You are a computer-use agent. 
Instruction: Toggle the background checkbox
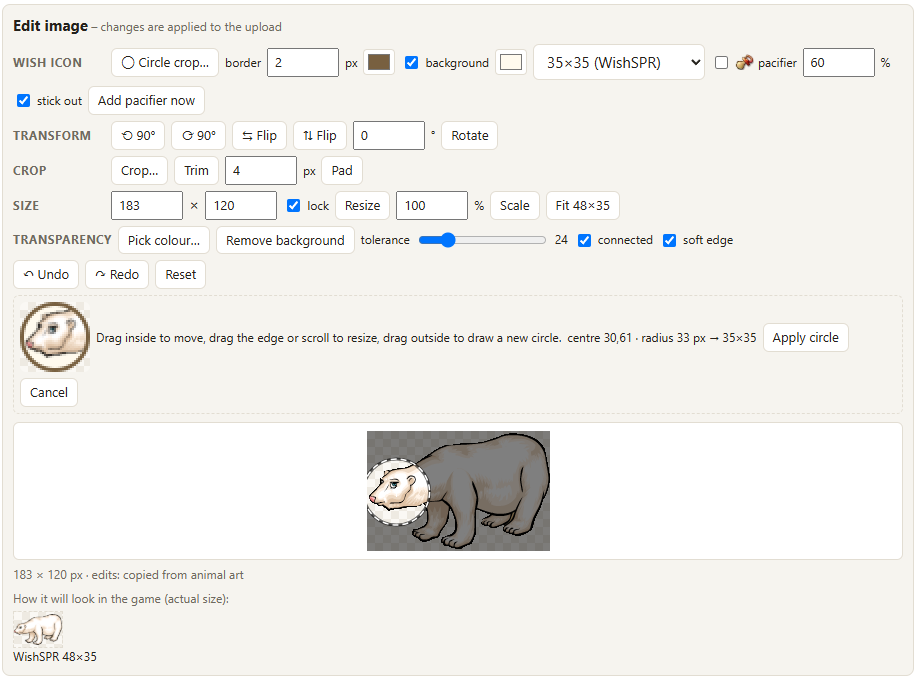point(412,62)
